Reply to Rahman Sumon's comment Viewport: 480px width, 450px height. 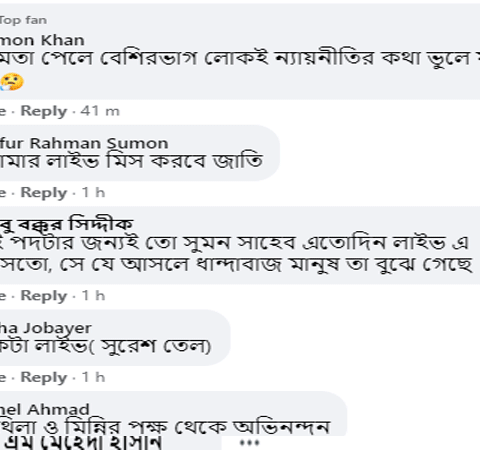tap(44, 193)
